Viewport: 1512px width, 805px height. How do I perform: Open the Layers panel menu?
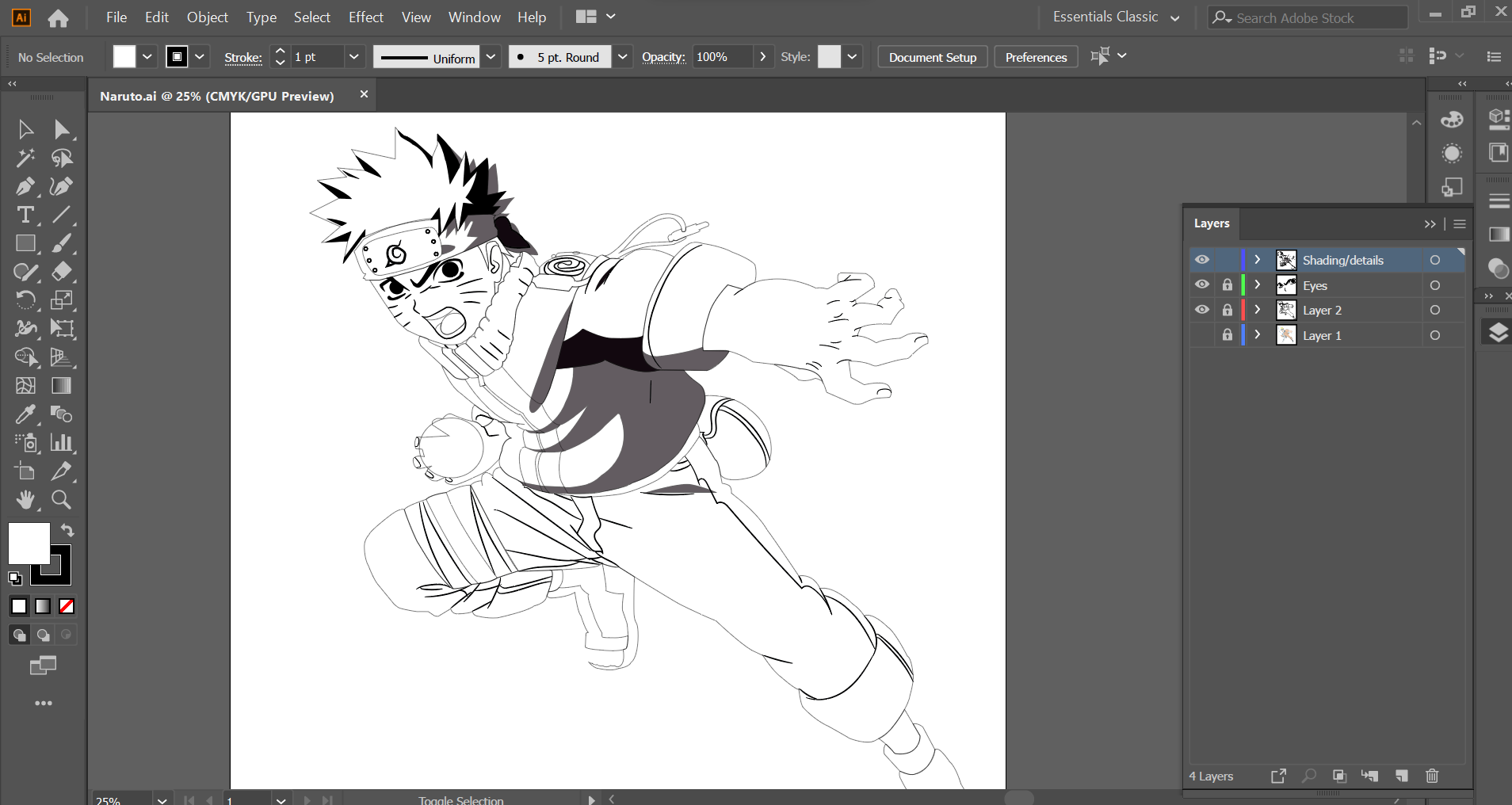pos(1460,224)
